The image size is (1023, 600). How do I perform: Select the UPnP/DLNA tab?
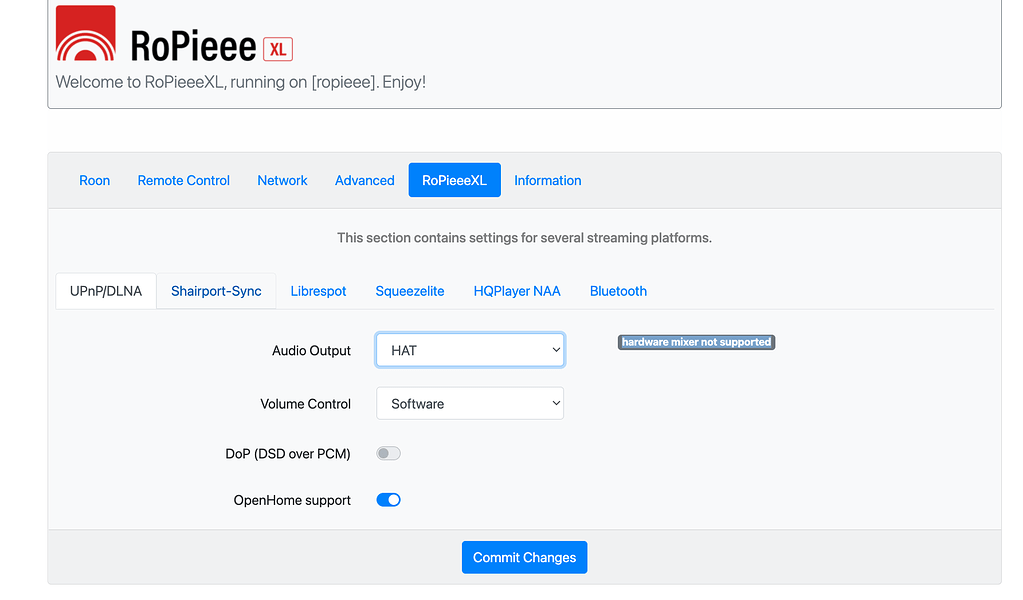[105, 290]
